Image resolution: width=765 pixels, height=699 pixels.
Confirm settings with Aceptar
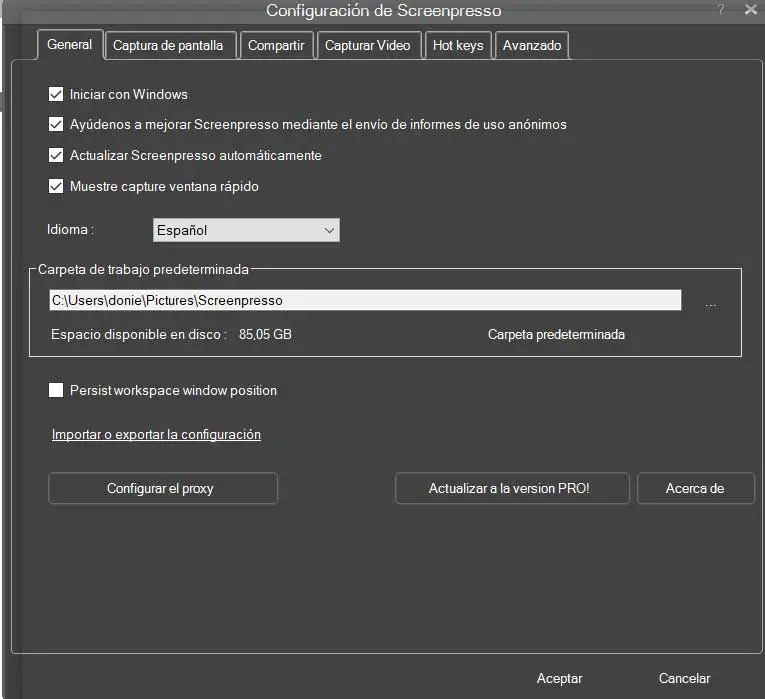[x=560, y=679]
